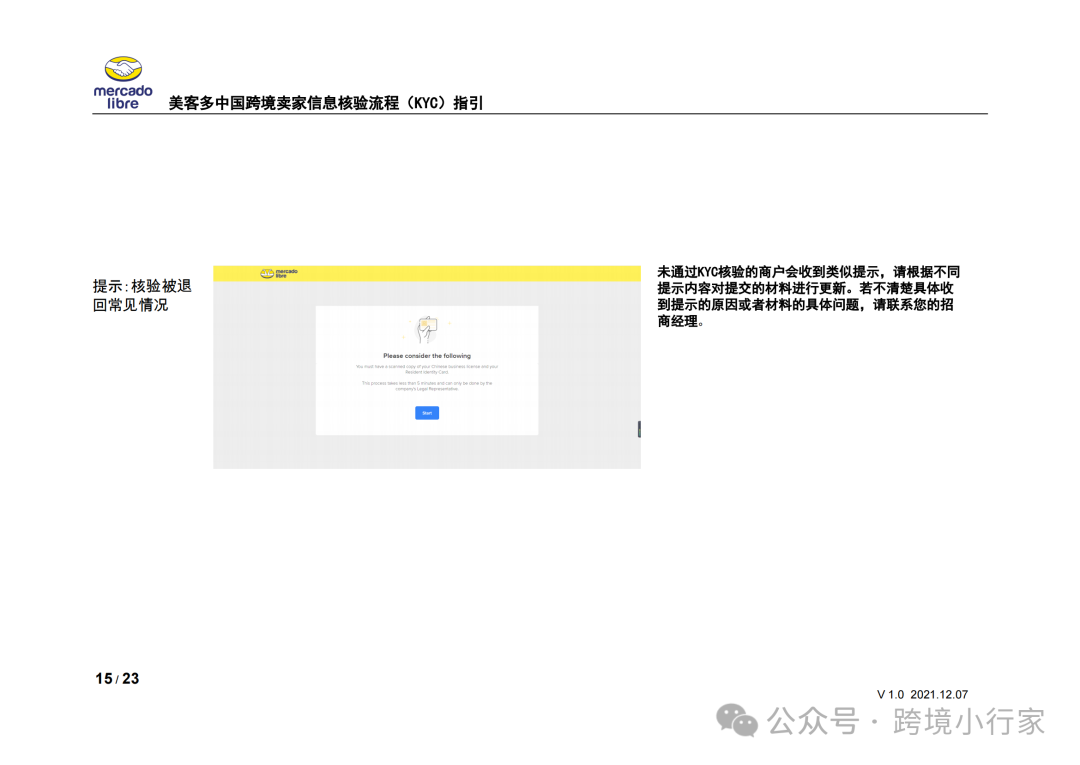The height and width of the screenshot is (765, 1080).
Task: Click the page number '15 / 23'
Action: pos(116,678)
